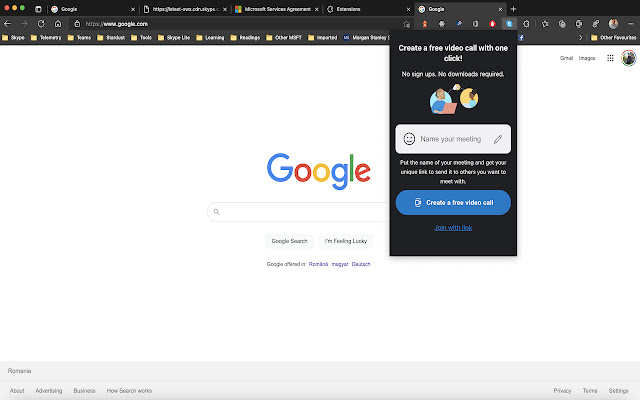Open the Collections toolbar icon

pos(562,24)
